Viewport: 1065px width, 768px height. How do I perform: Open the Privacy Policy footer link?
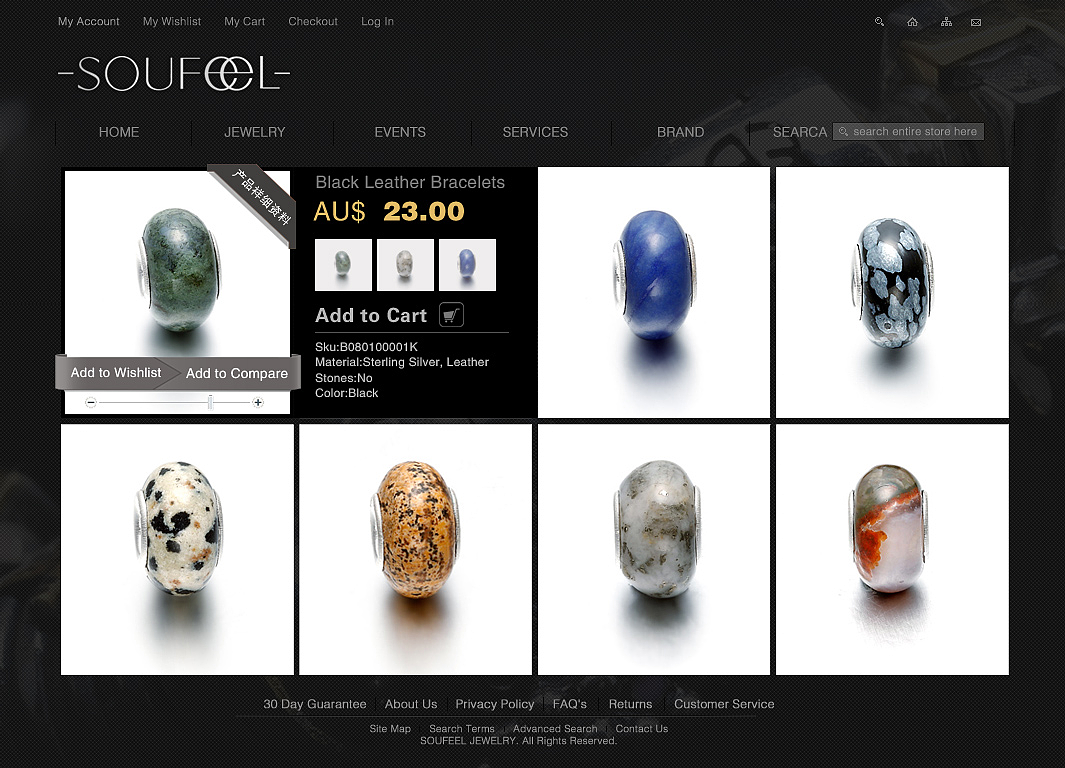(494, 704)
